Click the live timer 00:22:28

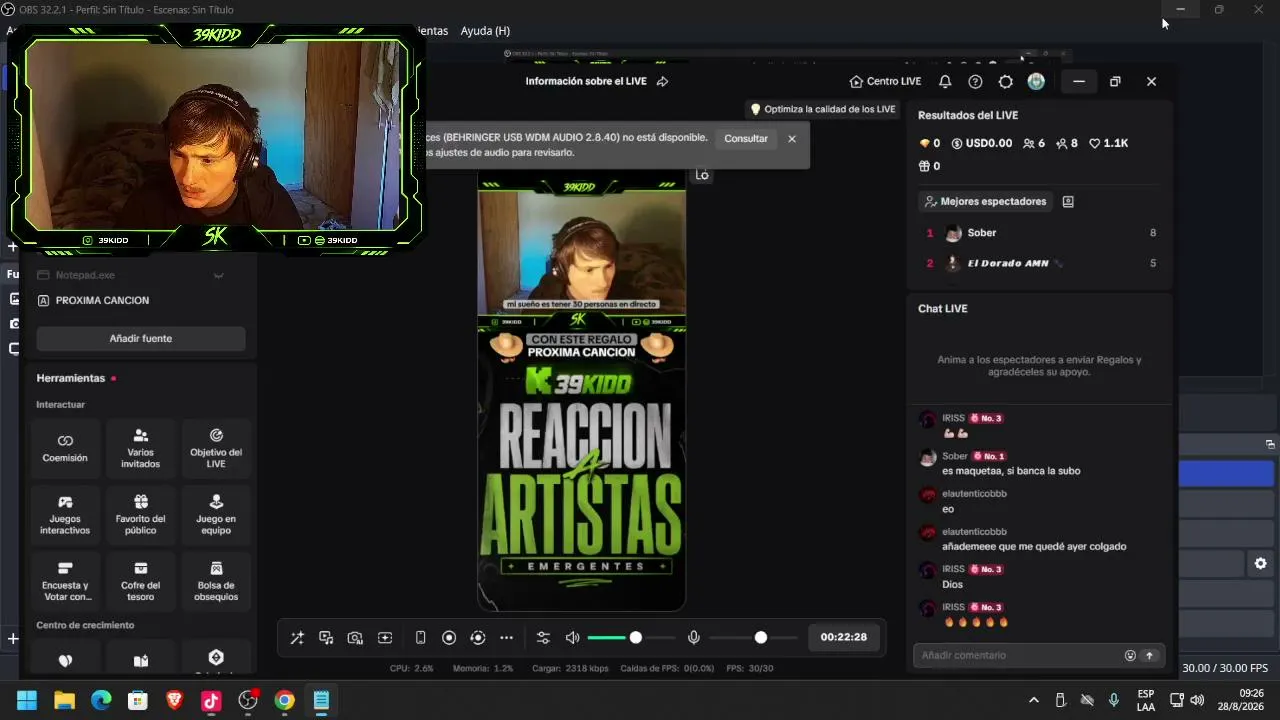click(x=843, y=637)
